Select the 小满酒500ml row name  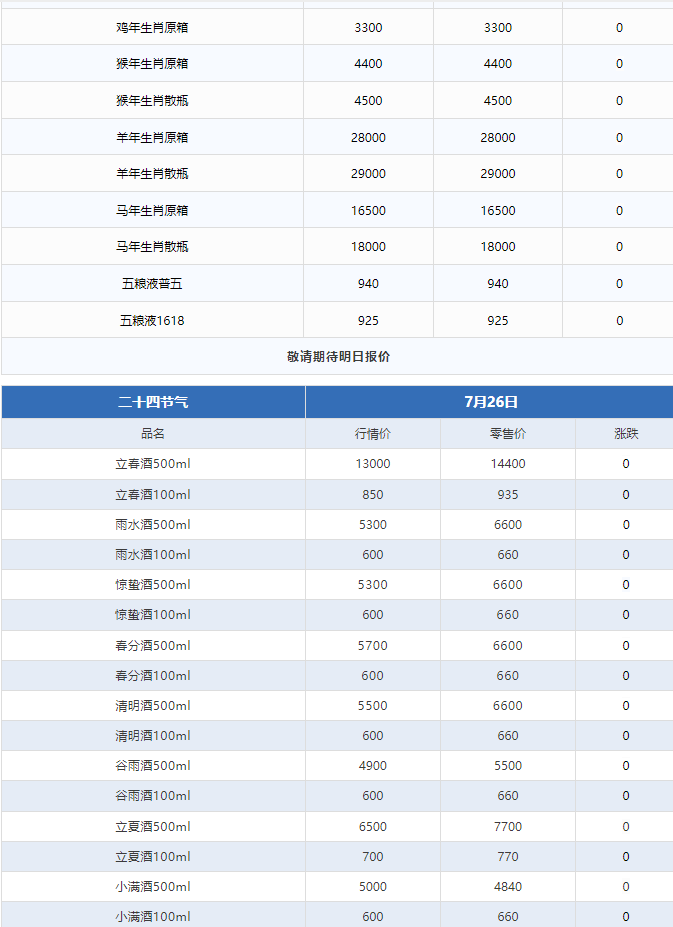(153, 887)
